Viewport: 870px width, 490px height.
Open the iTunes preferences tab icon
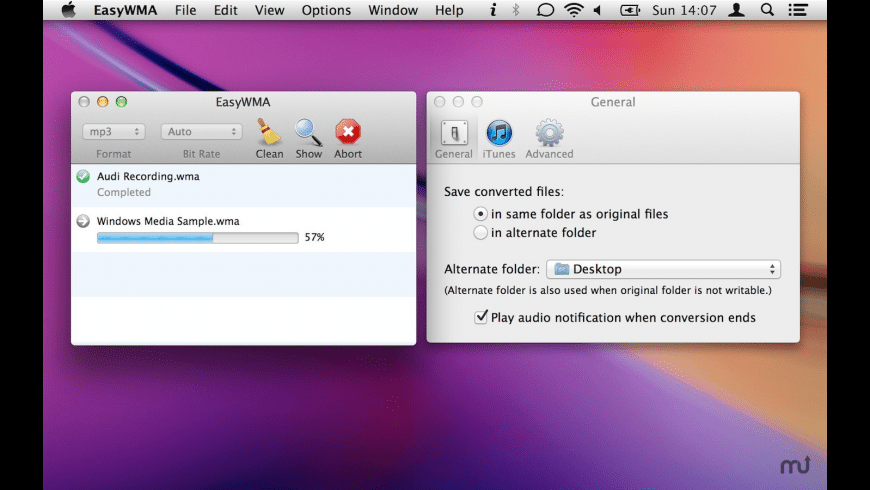coord(499,133)
